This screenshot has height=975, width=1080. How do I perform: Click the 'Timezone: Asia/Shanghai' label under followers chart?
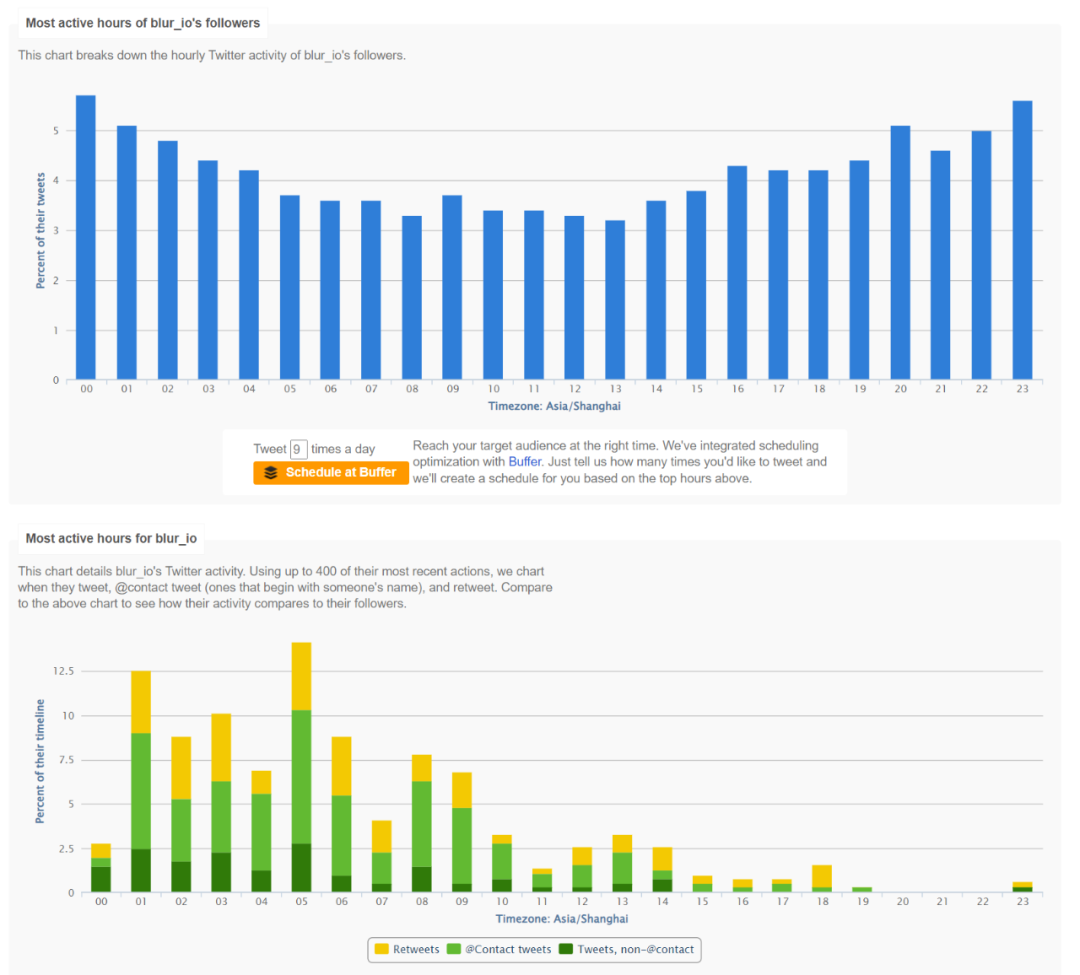point(554,406)
